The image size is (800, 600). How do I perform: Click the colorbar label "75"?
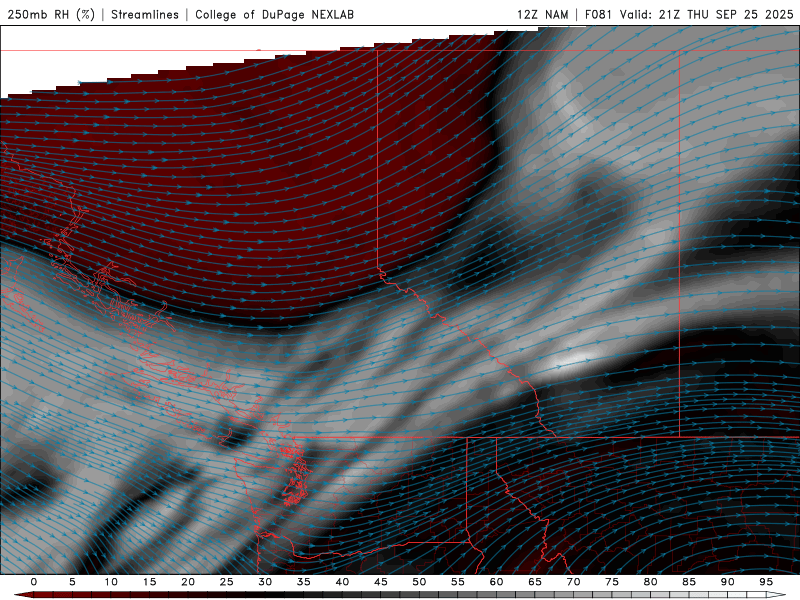click(612, 582)
